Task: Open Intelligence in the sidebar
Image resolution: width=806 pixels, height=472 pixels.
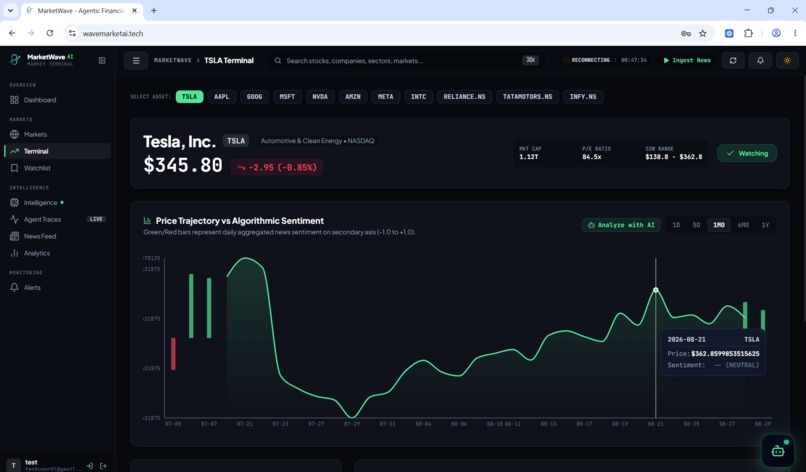Action: pyautogui.click(x=58, y=203)
